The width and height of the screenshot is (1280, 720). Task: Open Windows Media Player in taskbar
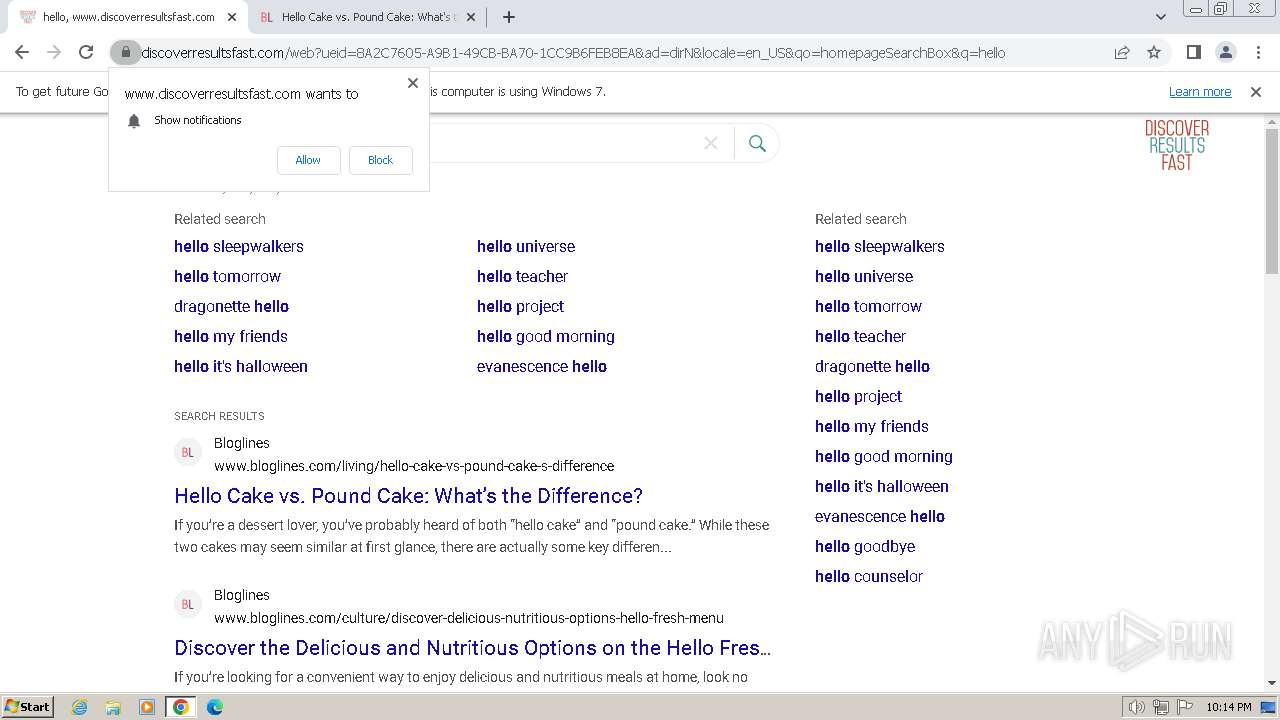click(x=146, y=707)
